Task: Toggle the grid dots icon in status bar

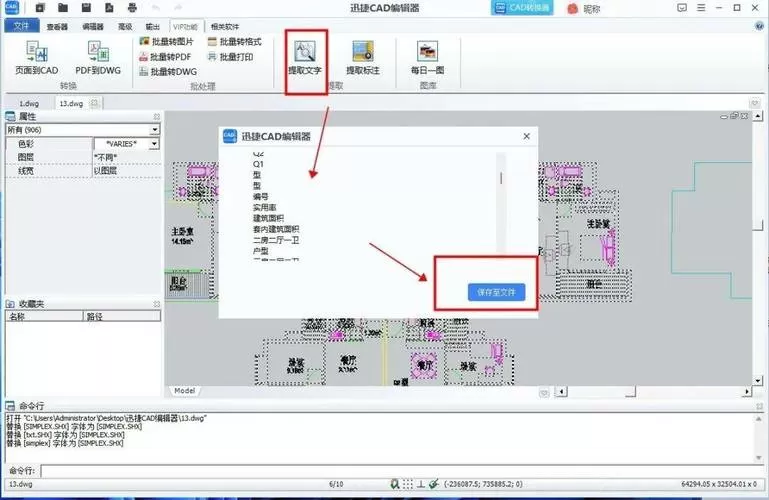Action: [x=408, y=484]
